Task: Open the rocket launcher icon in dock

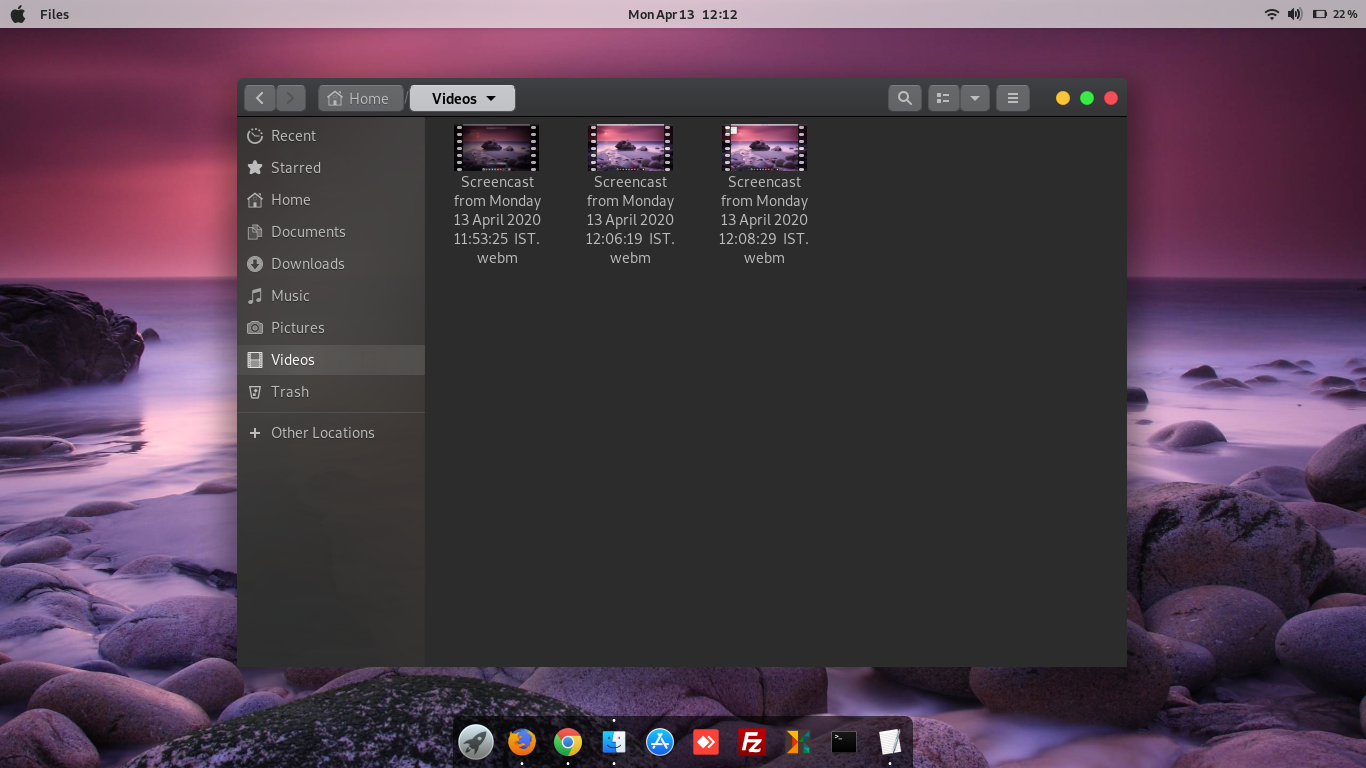Action: (x=475, y=742)
